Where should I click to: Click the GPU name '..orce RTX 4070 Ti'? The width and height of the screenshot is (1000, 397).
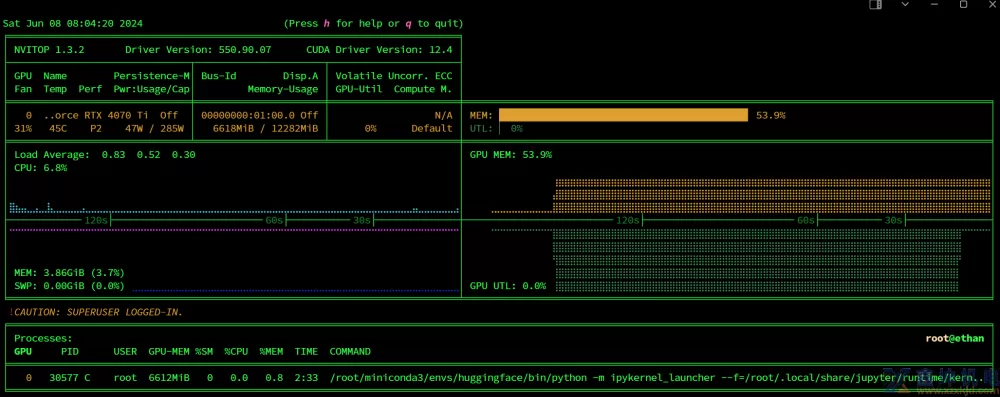pos(96,116)
